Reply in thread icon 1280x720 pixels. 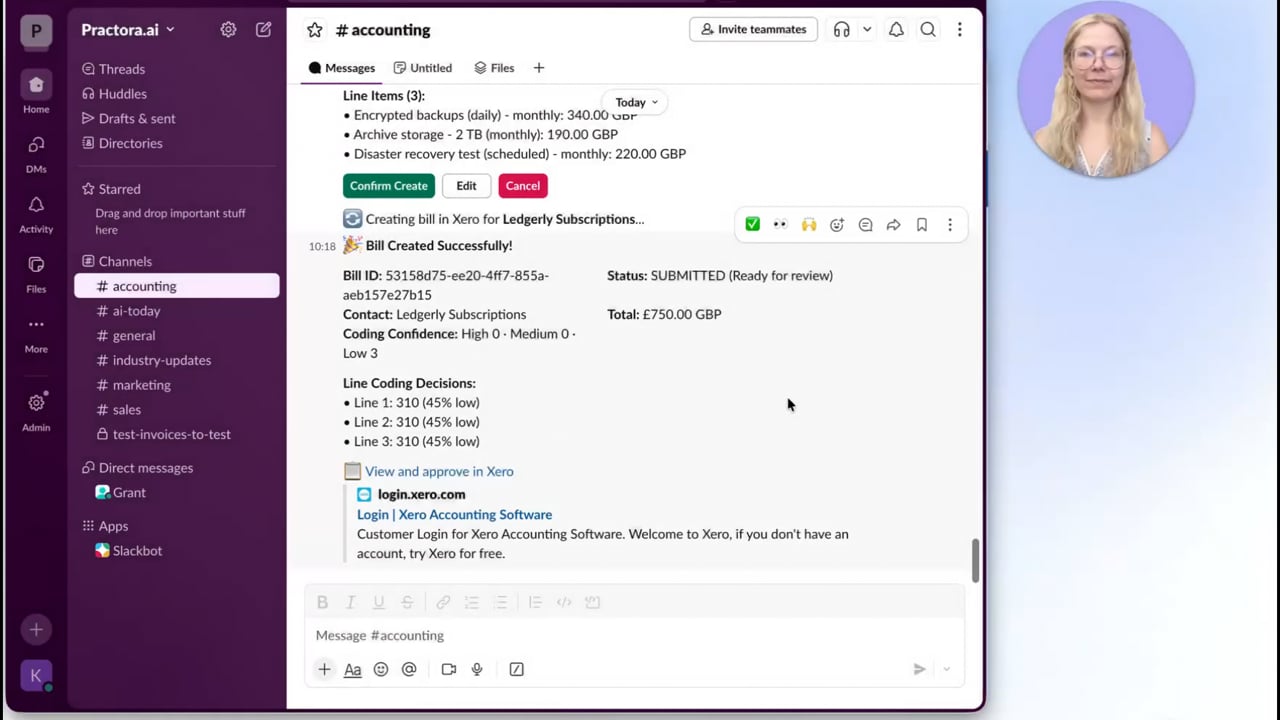click(x=865, y=225)
